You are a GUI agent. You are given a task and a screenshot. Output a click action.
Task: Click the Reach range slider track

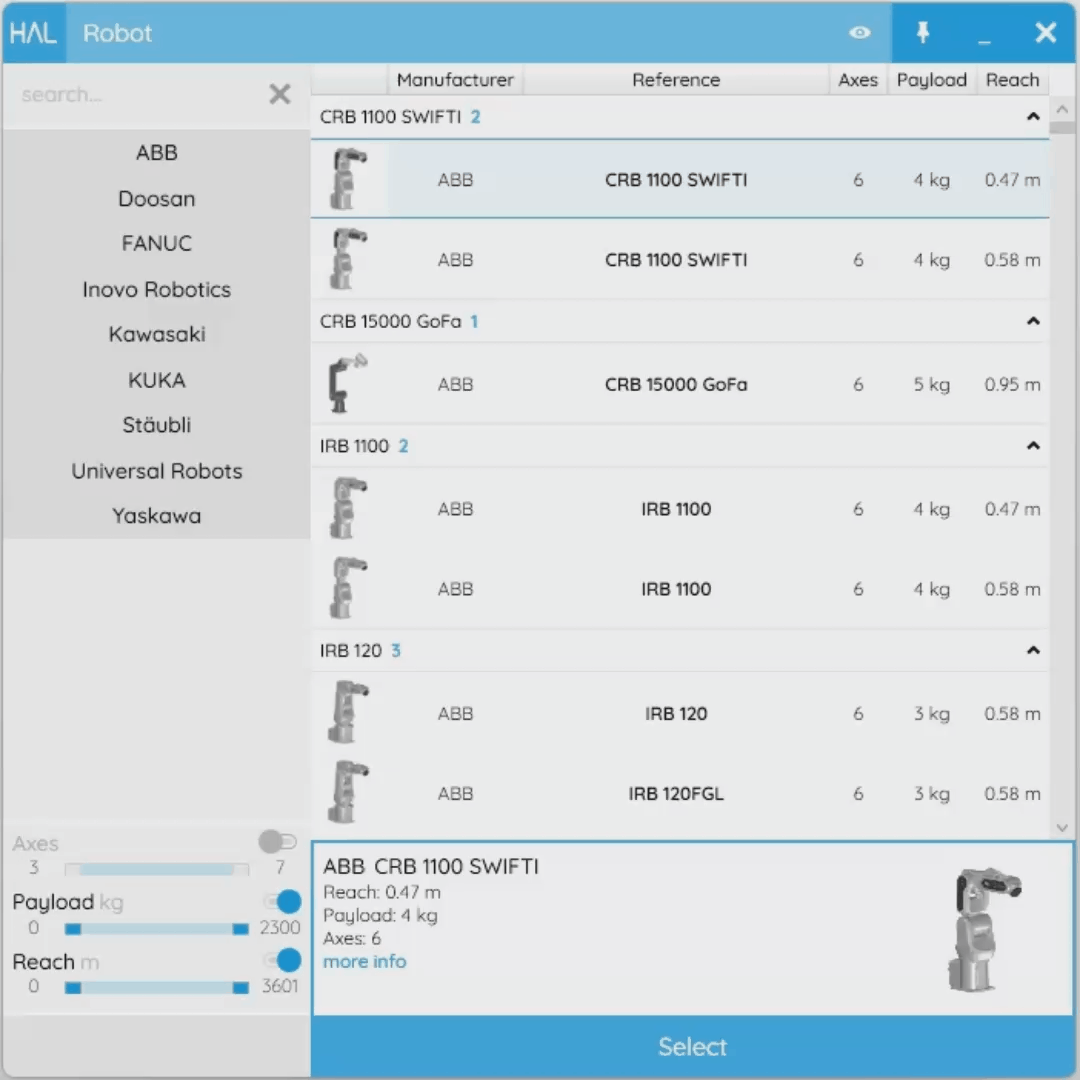[156, 988]
